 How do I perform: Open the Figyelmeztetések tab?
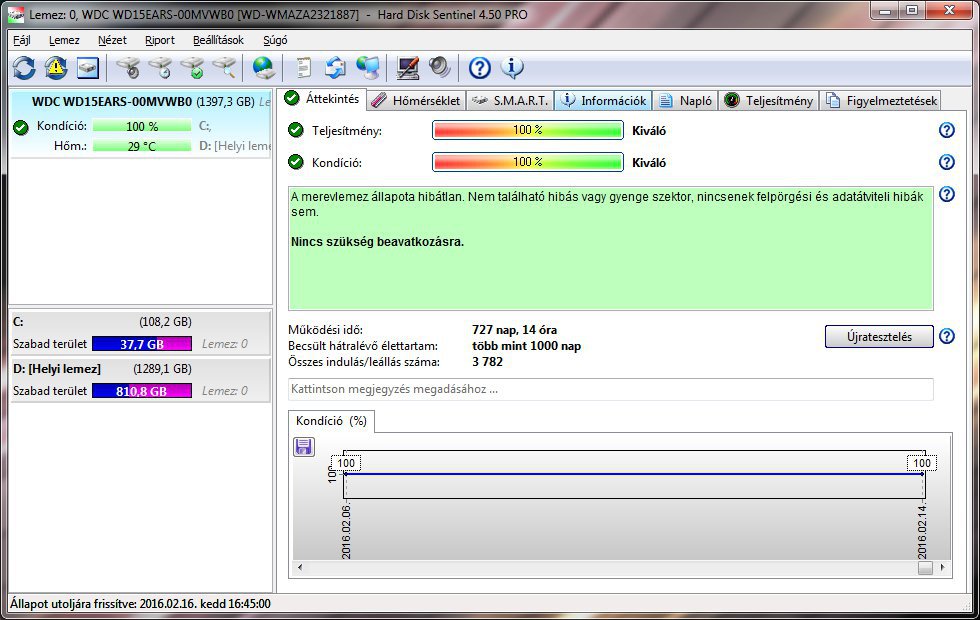point(881,101)
